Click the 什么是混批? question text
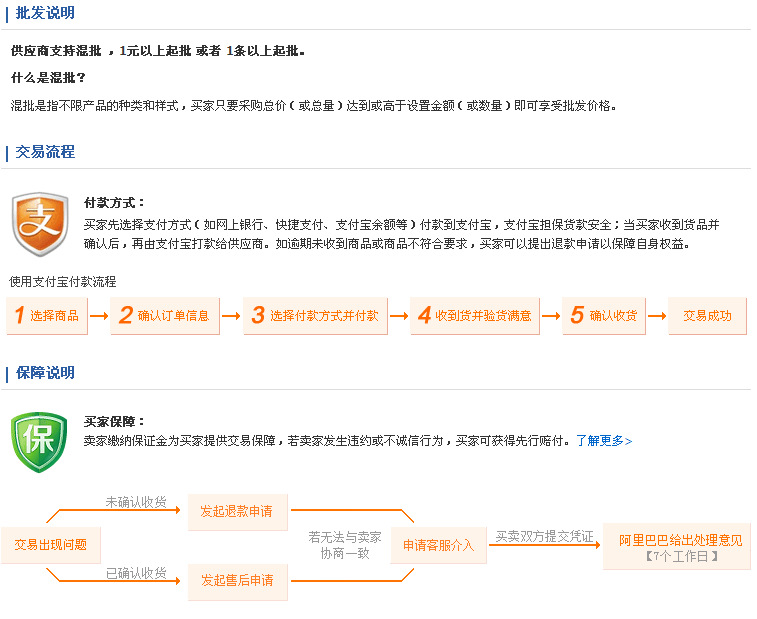This screenshot has width=757, height=619. pos(48,78)
